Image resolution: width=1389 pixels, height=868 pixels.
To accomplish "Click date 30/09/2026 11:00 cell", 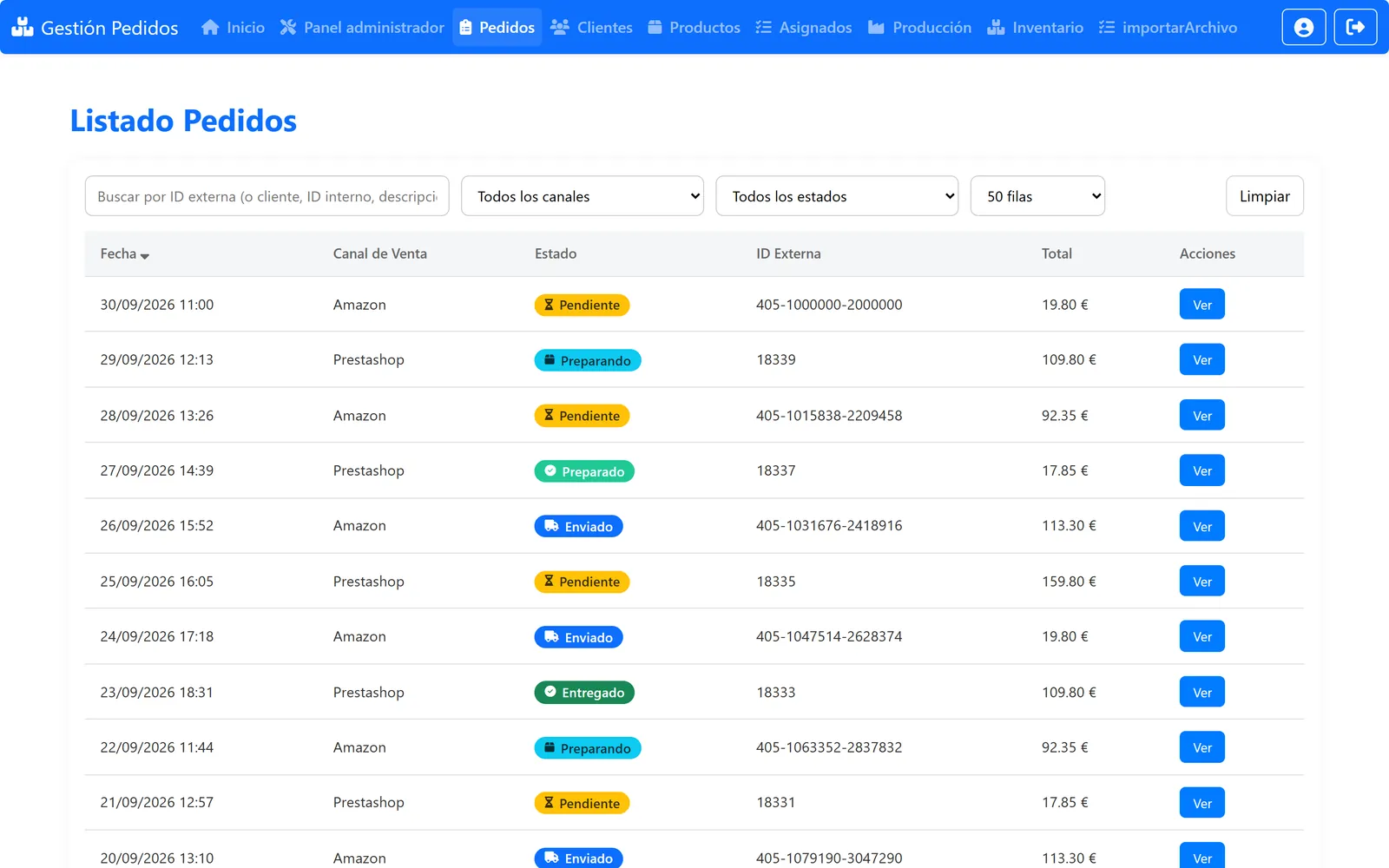I will [157, 305].
